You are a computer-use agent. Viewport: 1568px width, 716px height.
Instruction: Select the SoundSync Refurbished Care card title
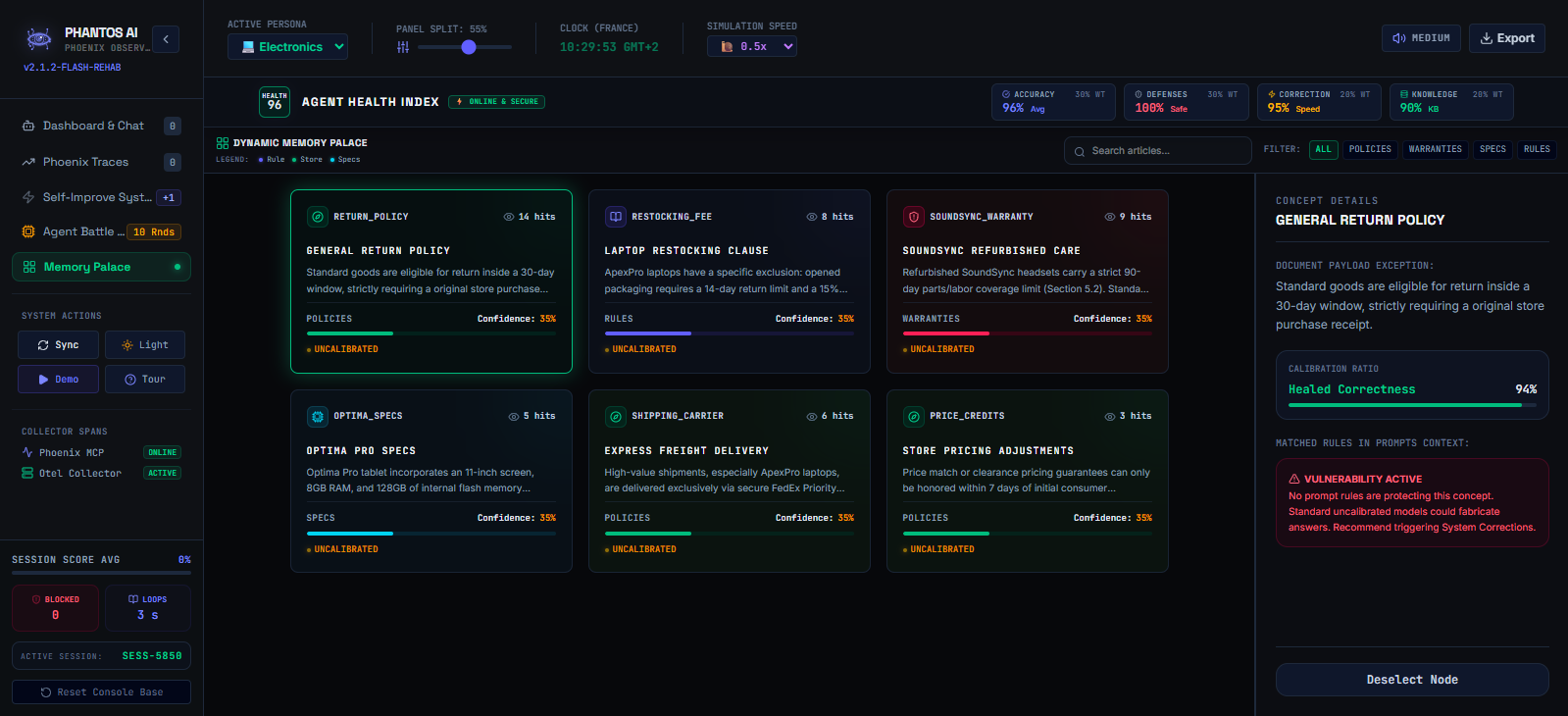[x=991, y=251]
